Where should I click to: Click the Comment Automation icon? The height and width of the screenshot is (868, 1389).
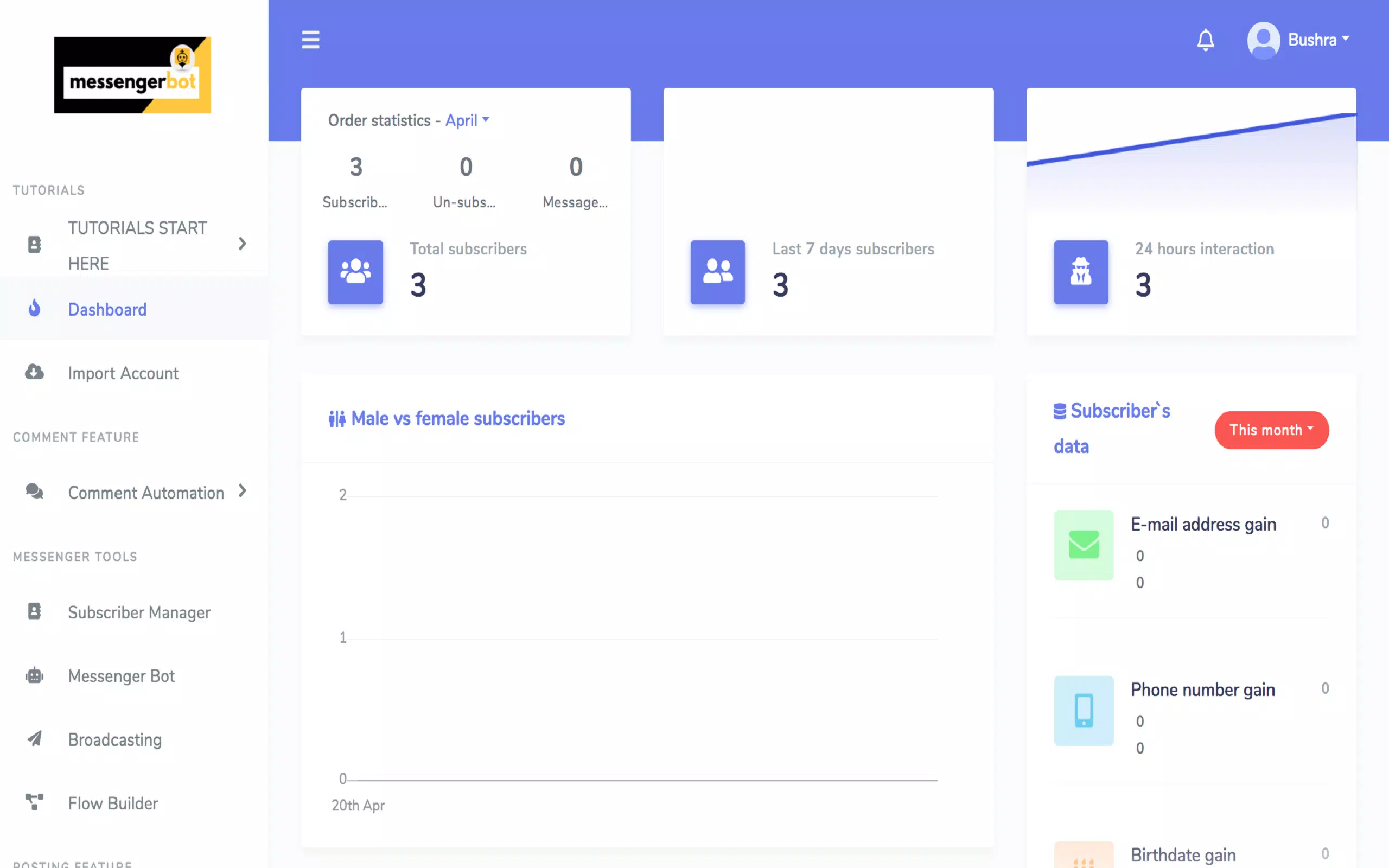pyautogui.click(x=35, y=490)
